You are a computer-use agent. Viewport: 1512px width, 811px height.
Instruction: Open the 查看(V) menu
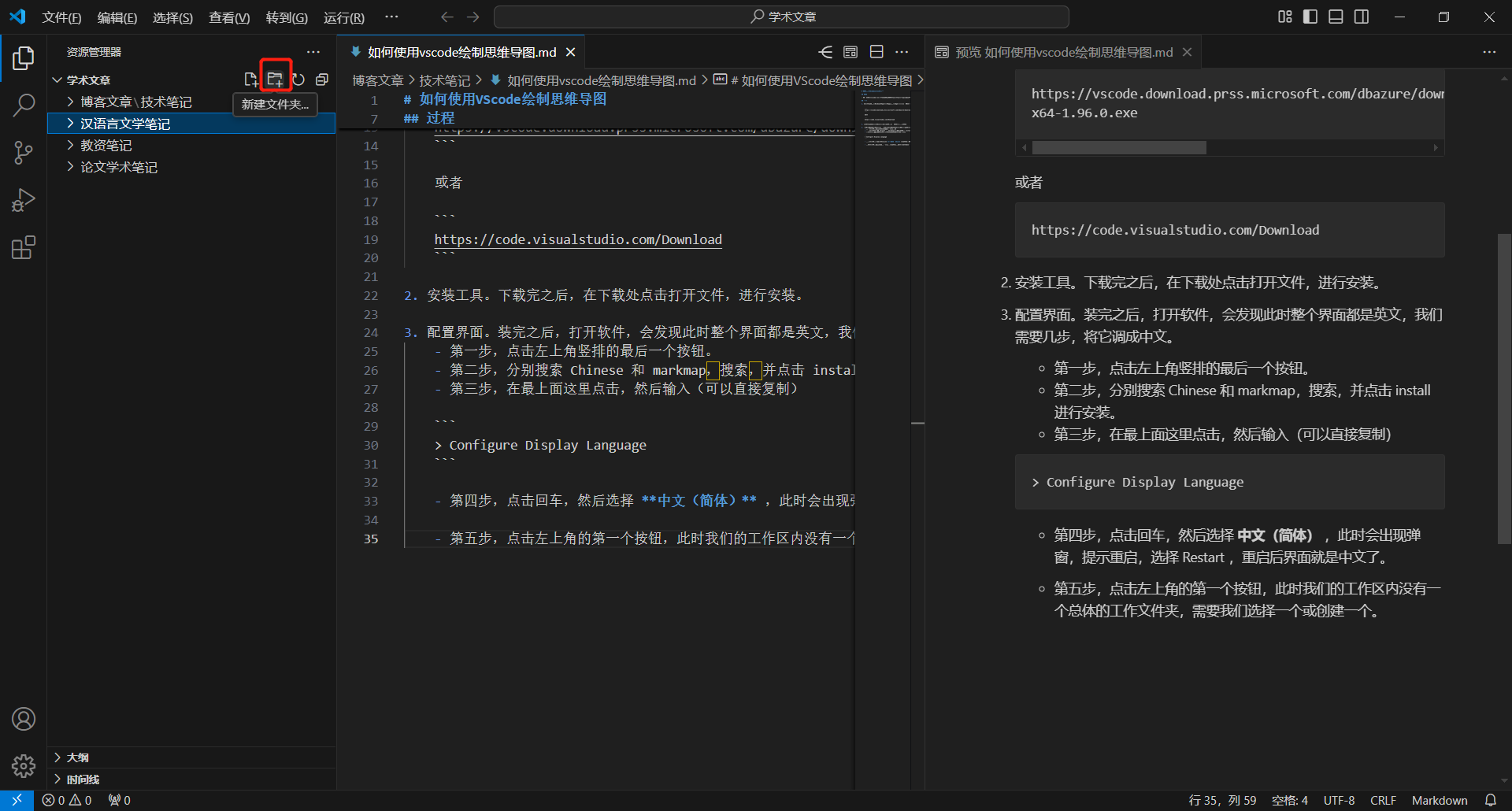coord(229,17)
